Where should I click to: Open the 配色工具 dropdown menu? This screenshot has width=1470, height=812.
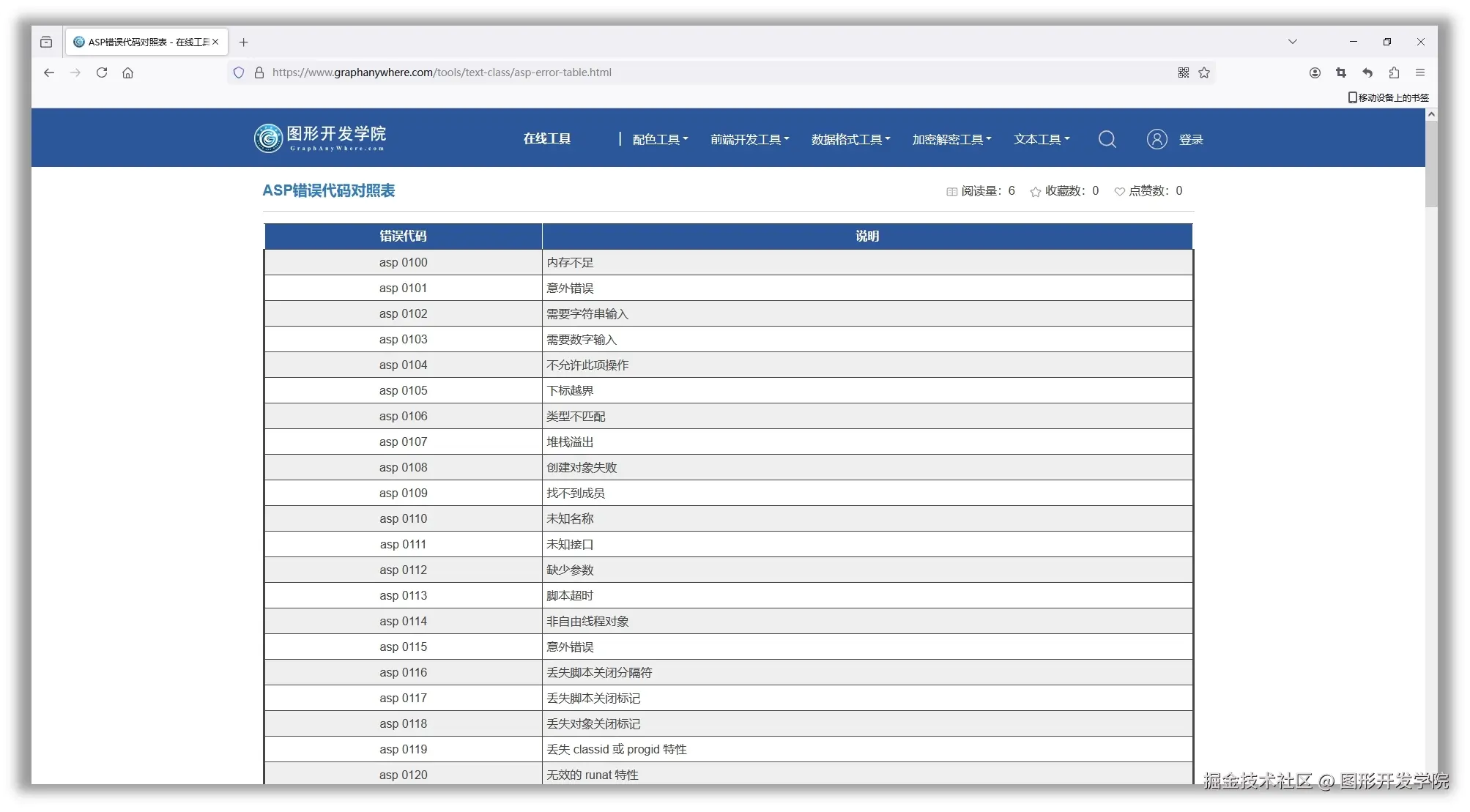click(x=658, y=139)
